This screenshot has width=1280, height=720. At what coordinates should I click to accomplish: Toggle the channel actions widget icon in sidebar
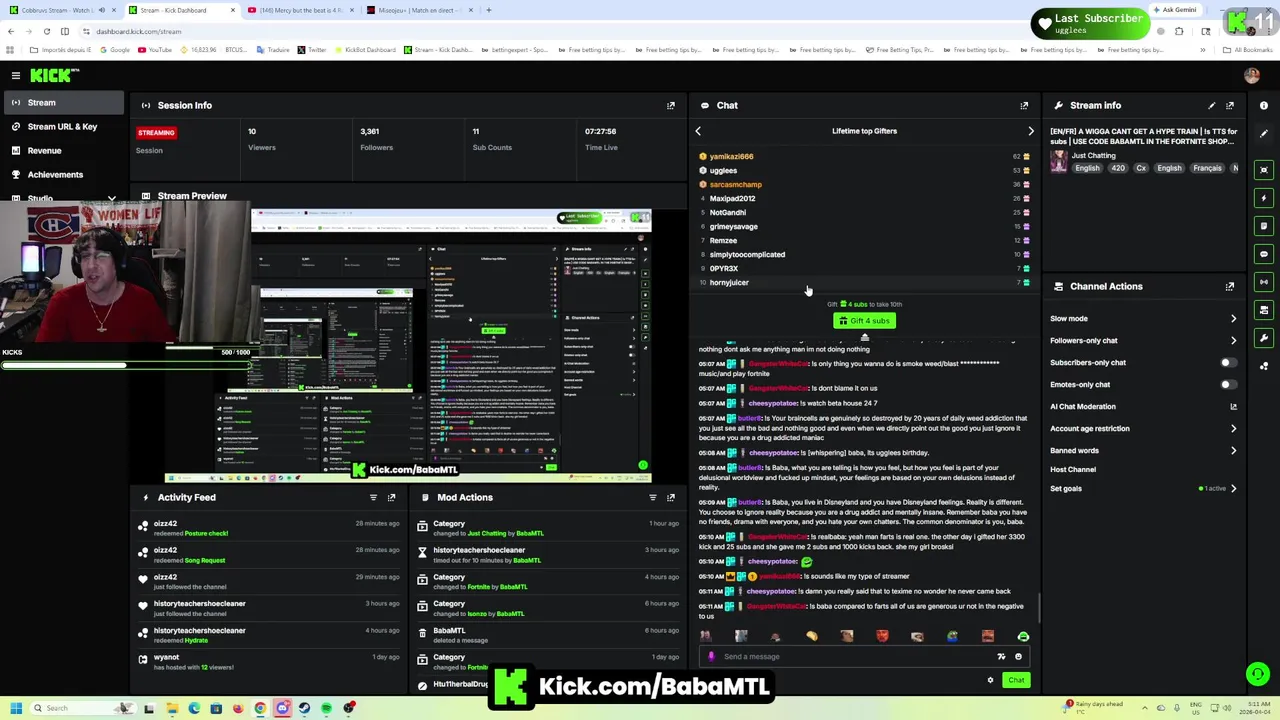1264,310
